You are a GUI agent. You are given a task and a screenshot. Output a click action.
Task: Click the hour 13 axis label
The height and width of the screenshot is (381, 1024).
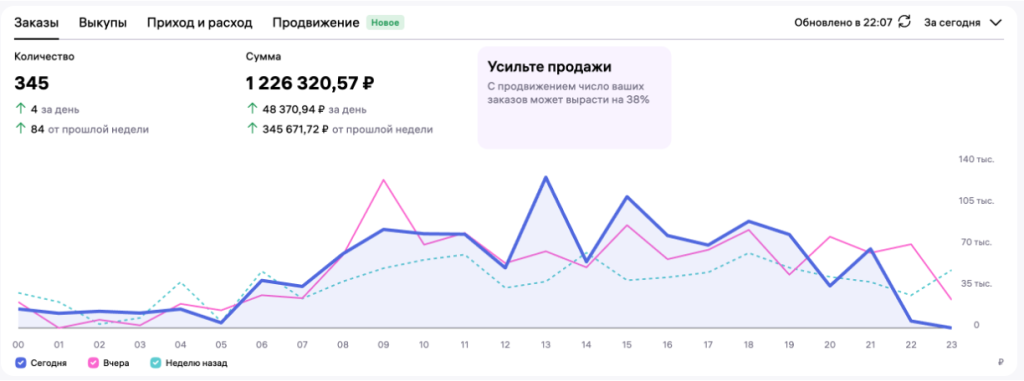click(x=545, y=344)
